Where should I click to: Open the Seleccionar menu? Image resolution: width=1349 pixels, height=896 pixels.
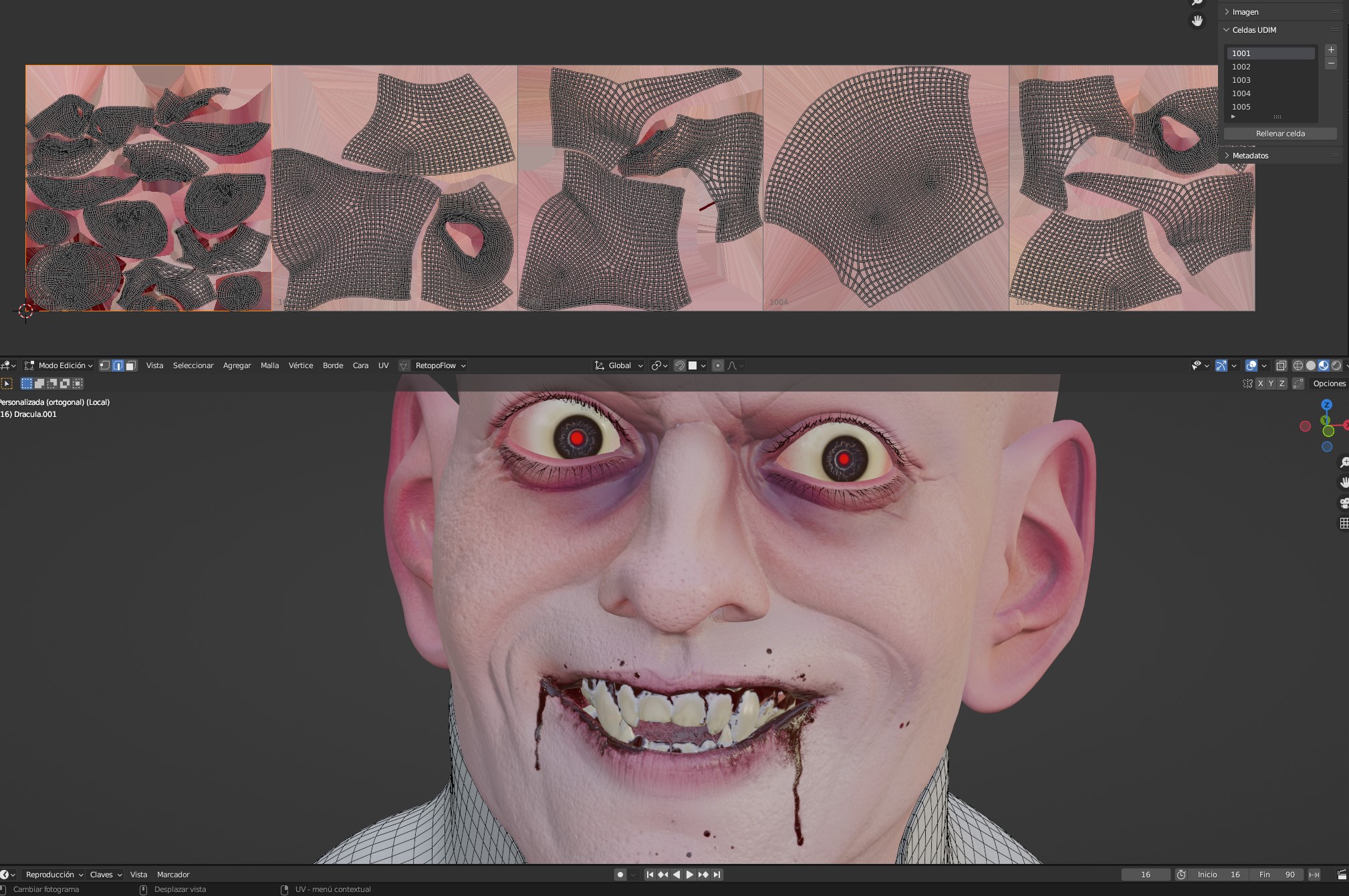pyautogui.click(x=193, y=365)
